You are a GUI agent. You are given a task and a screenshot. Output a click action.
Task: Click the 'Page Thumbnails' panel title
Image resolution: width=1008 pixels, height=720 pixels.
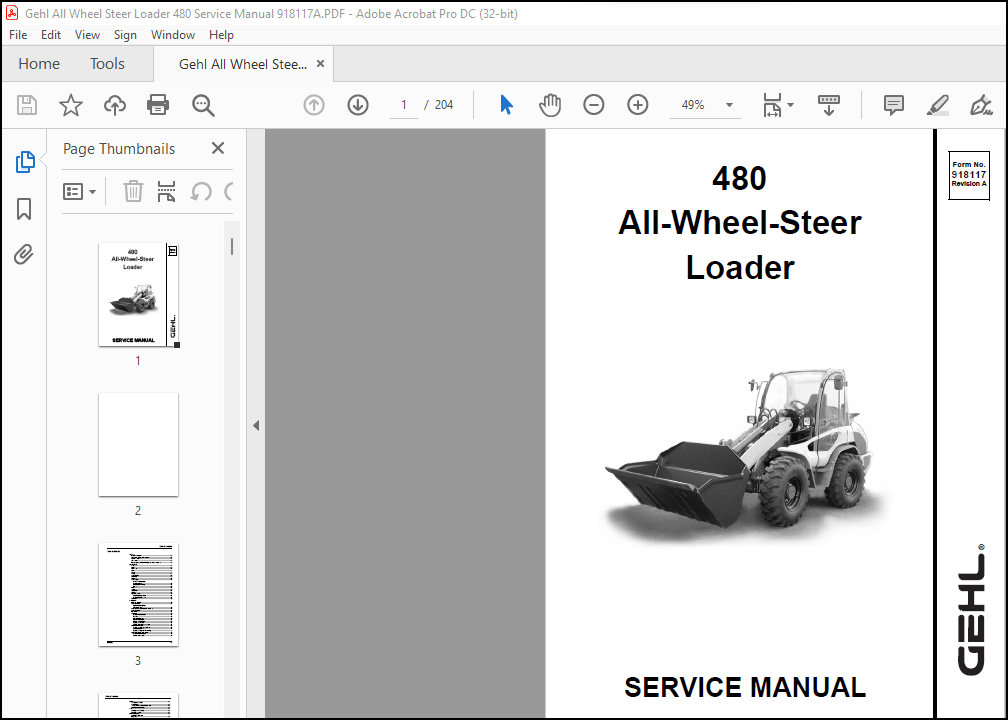click(119, 148)
